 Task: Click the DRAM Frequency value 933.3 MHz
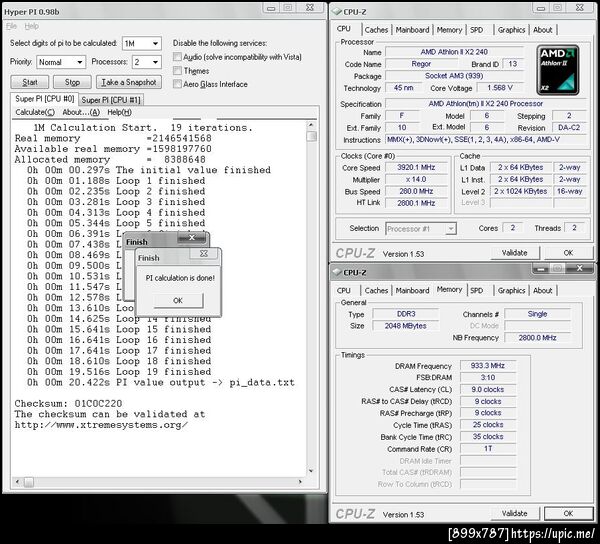click(488, 365)
